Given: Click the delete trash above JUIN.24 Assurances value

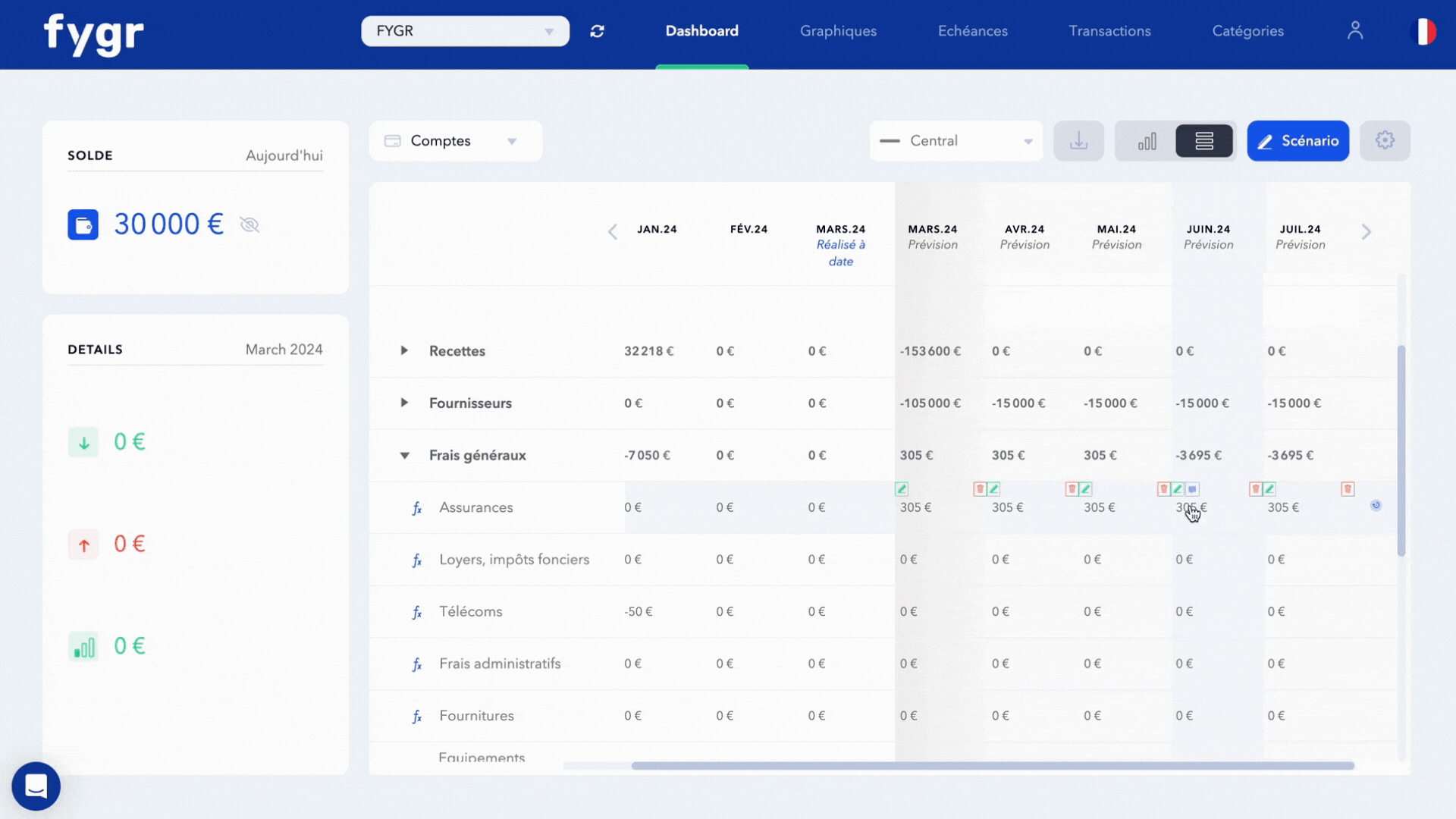Looking at the screenshot, I should pyautogui.click(x=1163, y=489).
